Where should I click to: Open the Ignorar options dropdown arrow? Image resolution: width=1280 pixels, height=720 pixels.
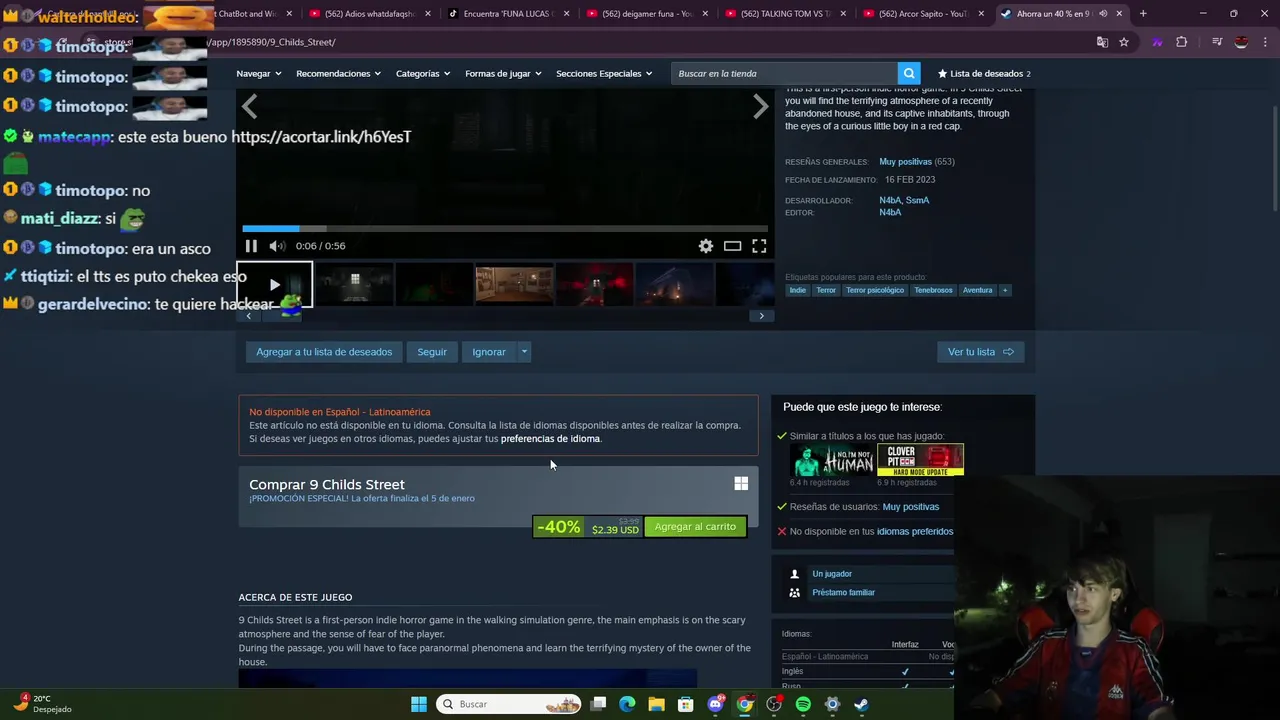click(524, 352)
